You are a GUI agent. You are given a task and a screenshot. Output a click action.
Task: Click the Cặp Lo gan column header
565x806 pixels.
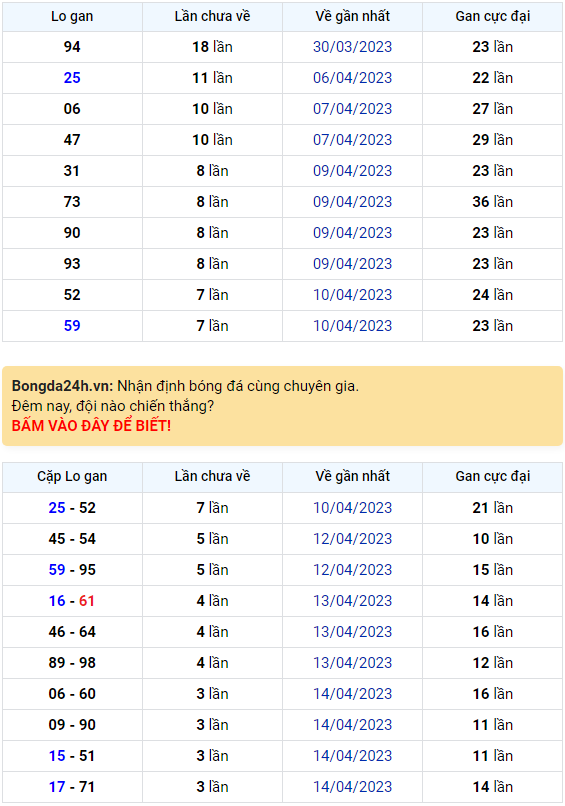(72, 477)
